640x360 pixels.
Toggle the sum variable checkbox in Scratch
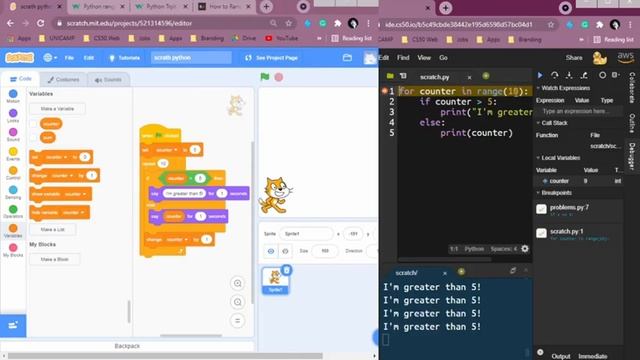(x=33, y=138)
